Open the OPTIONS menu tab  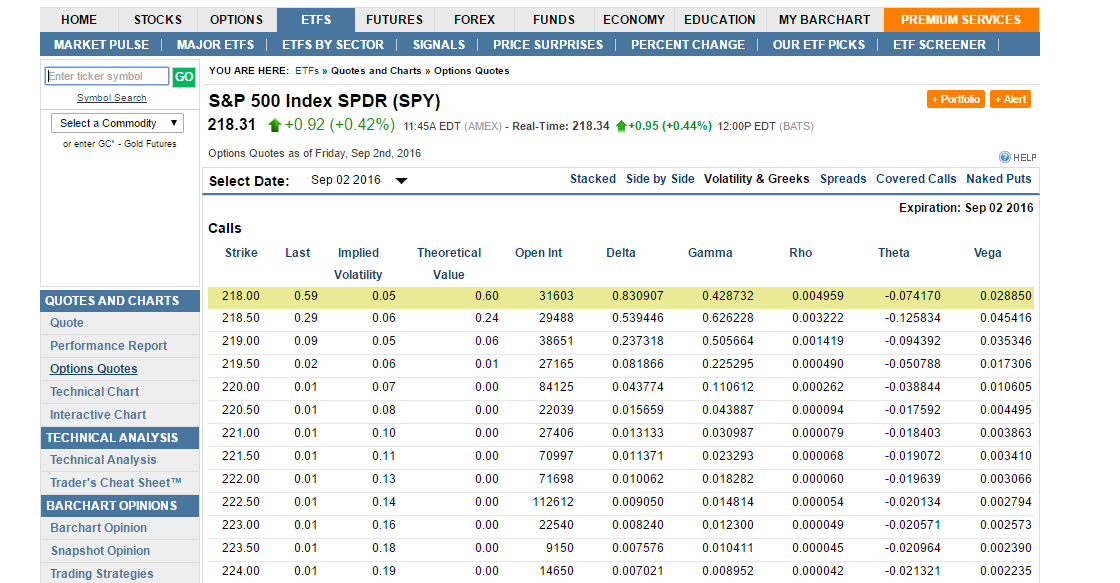(x=236, y=20)
